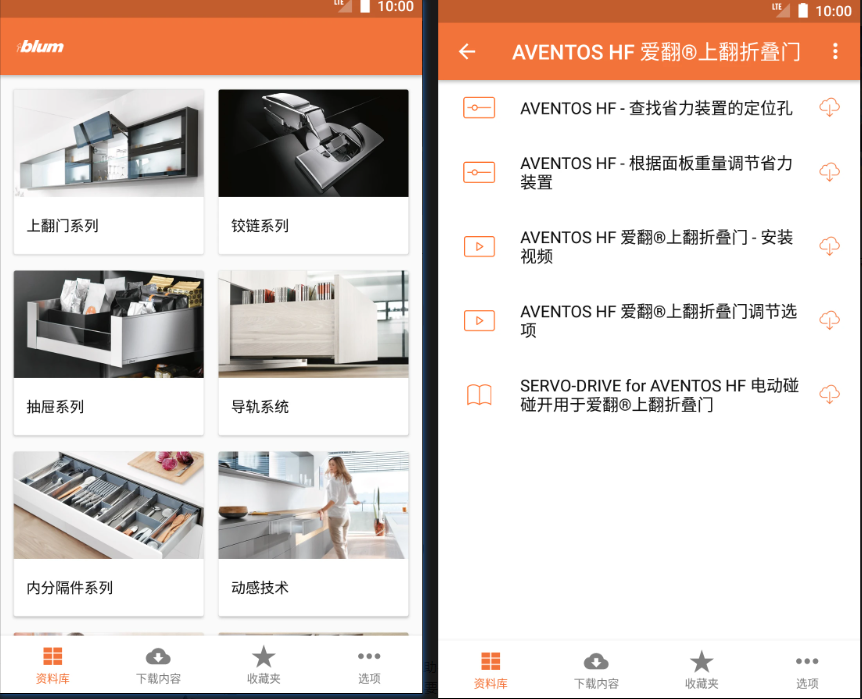The width and height of the screenshot is (862, 699).
Task: Click the 抽屉系列 card label
Action: point(56,406)
